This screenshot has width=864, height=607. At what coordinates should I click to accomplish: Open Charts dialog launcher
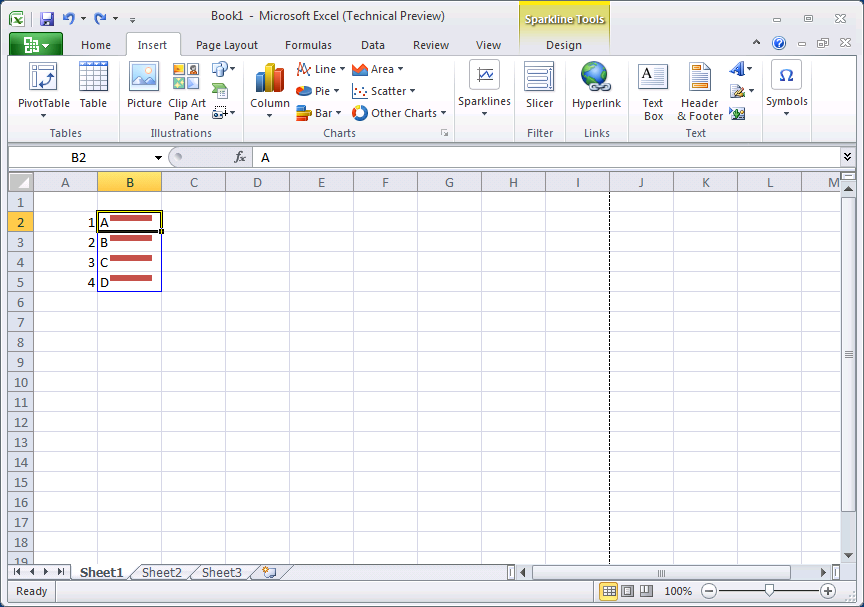click(444, 133)
